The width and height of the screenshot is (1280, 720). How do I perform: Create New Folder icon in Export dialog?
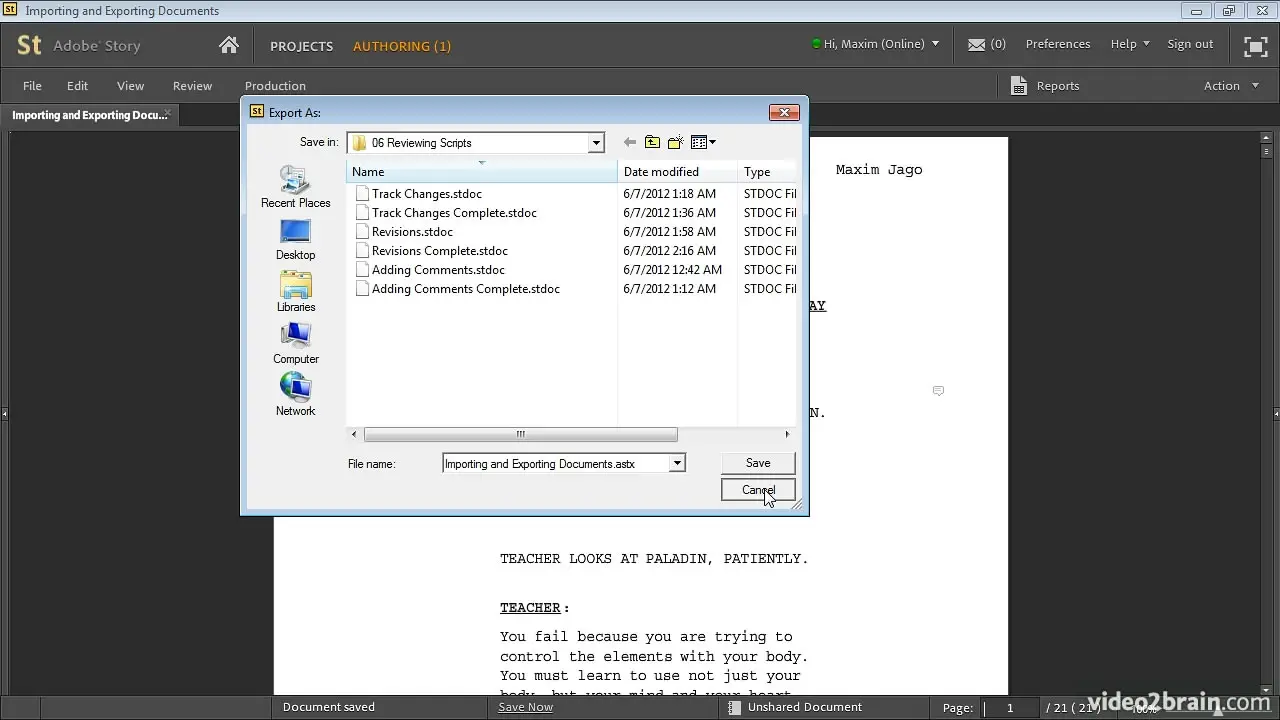(x=676, y=142)
